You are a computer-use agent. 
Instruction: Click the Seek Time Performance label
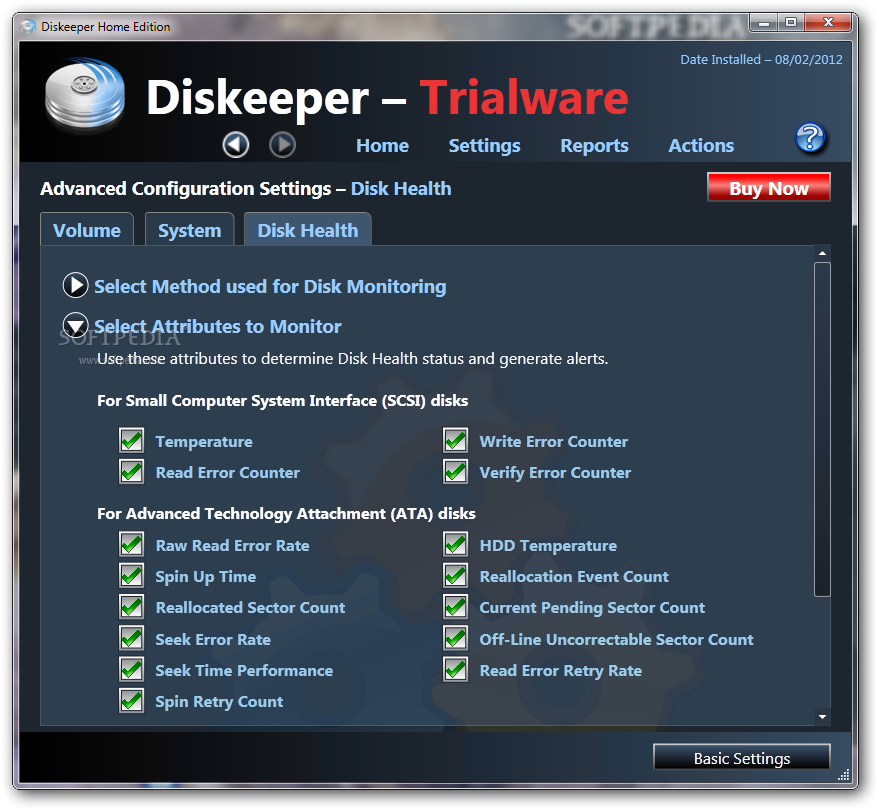(244, 671)
